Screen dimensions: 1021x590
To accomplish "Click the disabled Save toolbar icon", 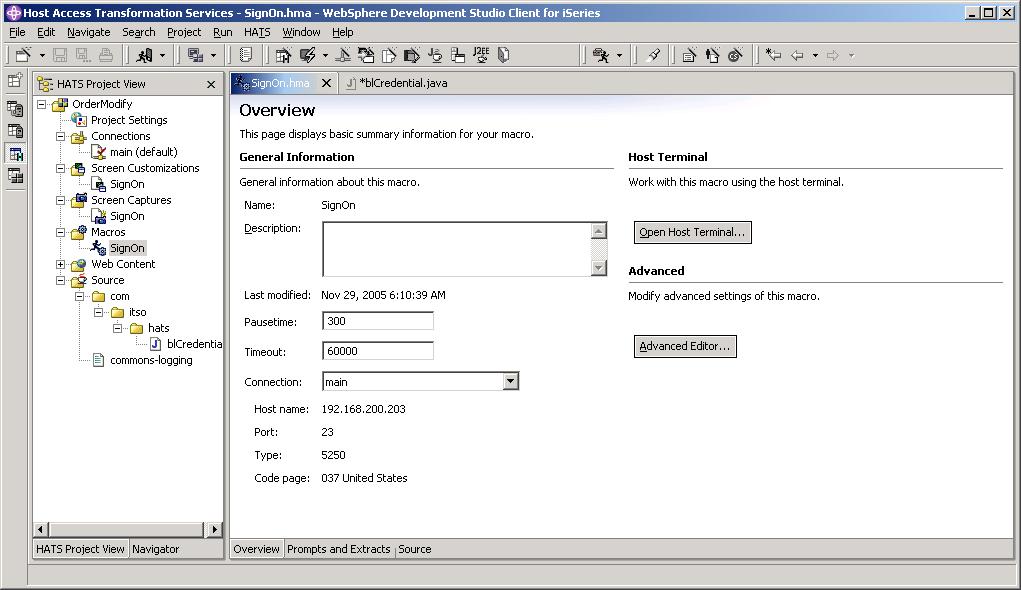I will point(60,55).
